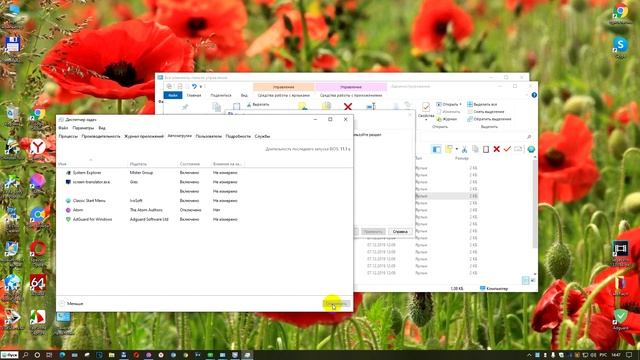Click Журнал in Explorer ribbon
Image resolution: width=640 pixels, height=360 pixels.
click(447, 119)
